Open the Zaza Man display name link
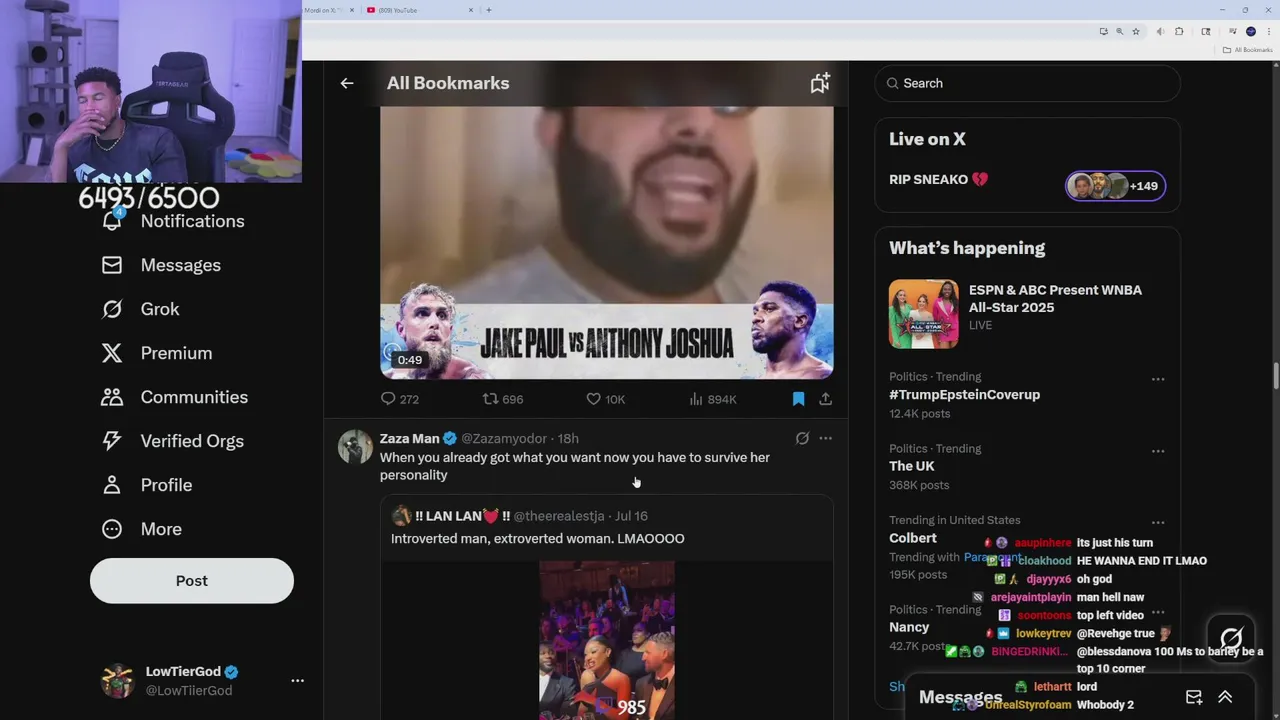Viewport: 1280px width, 720px height. coord(409,438)
